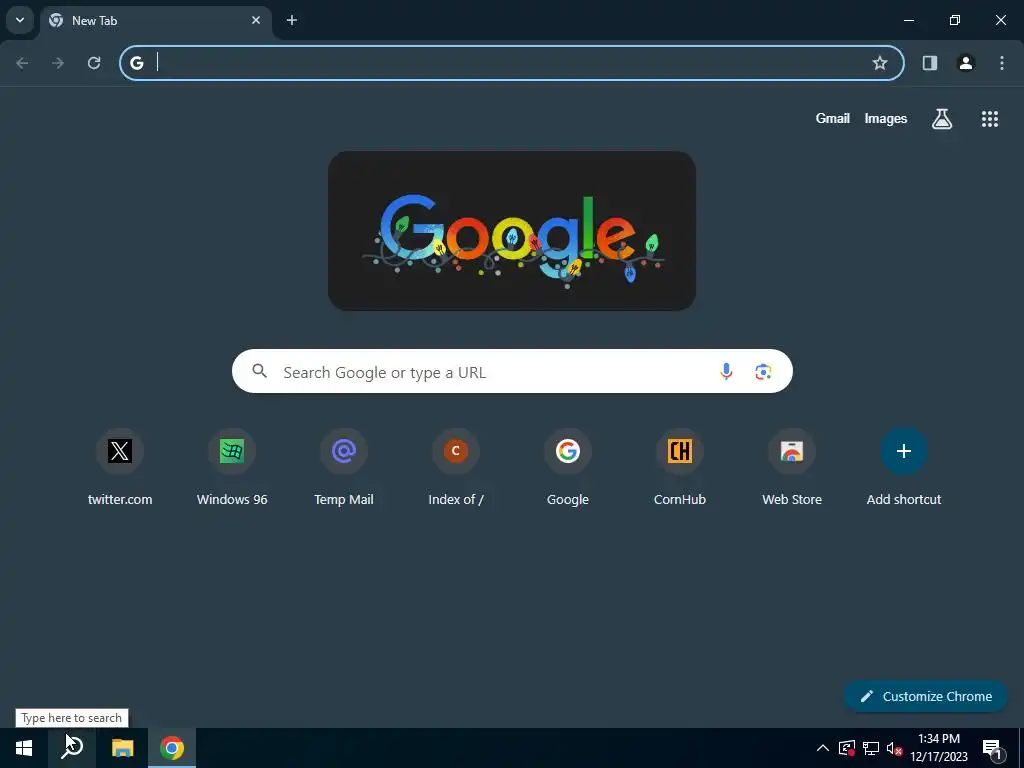Open the Chrome side panel
The width and height of the screenshot is (1024, 768).
(x=930, y=63)
